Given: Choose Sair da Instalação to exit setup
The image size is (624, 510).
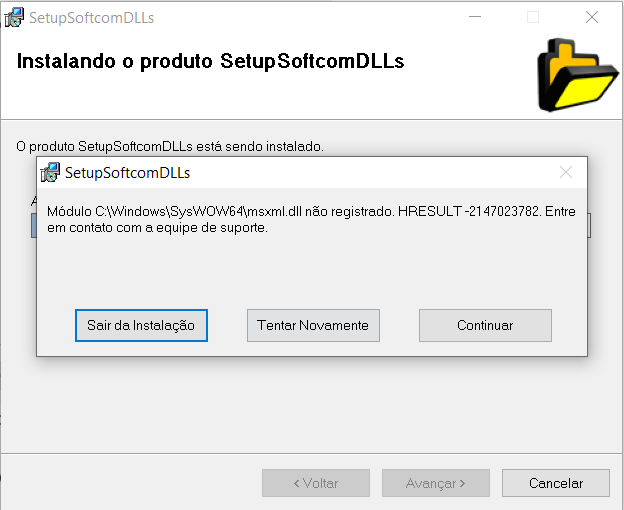Looking at the screenshot, I should [141, 325].
